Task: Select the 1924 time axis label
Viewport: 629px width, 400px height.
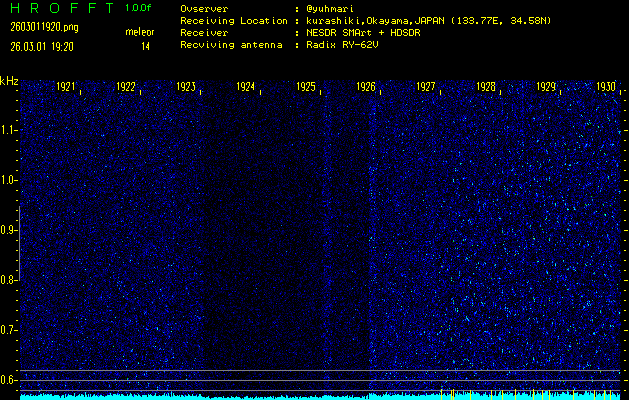Action: pyautogui.click(x=246, y=87)
